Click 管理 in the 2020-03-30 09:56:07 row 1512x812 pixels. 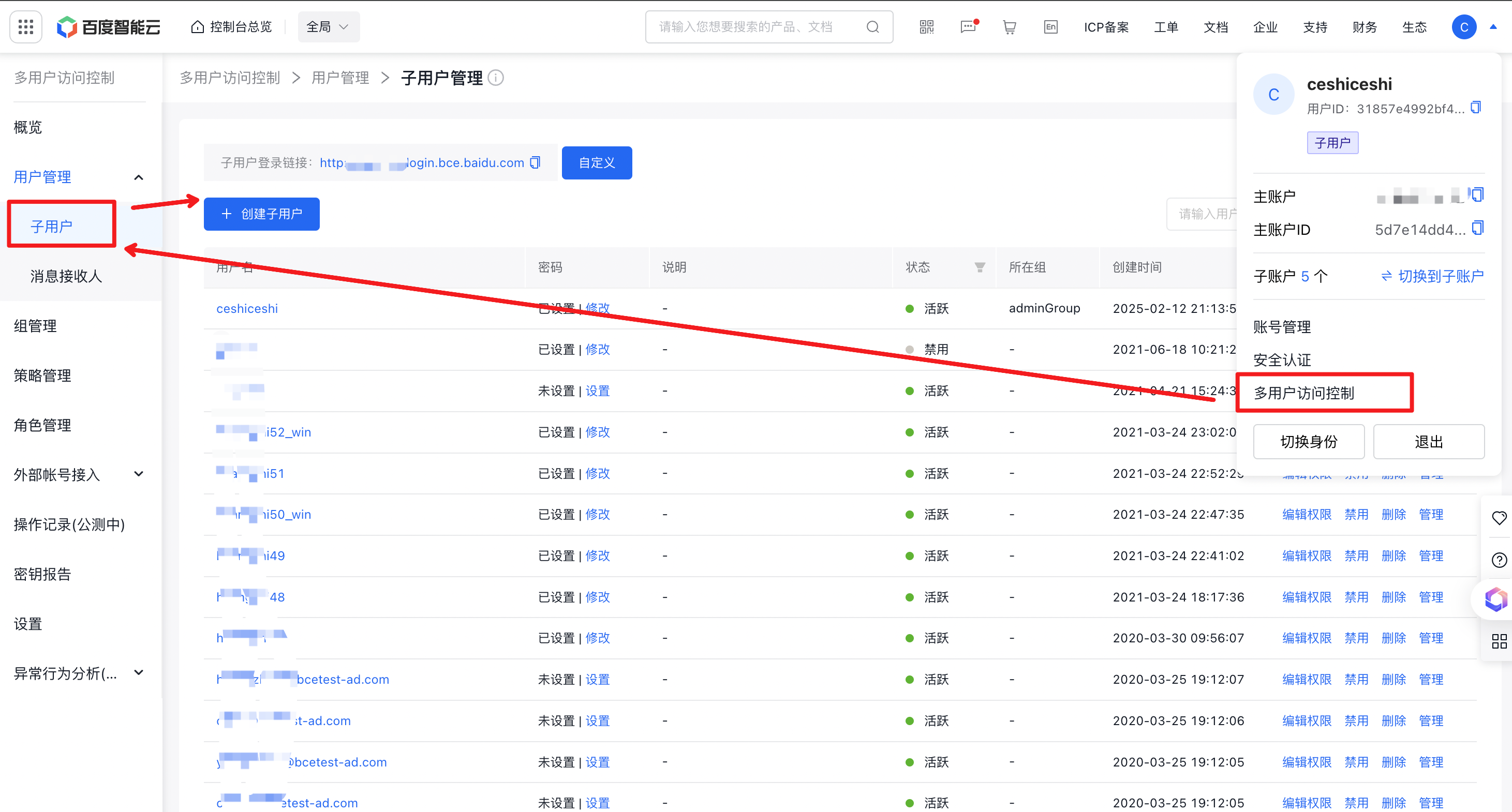click(x=1431, y=638)
